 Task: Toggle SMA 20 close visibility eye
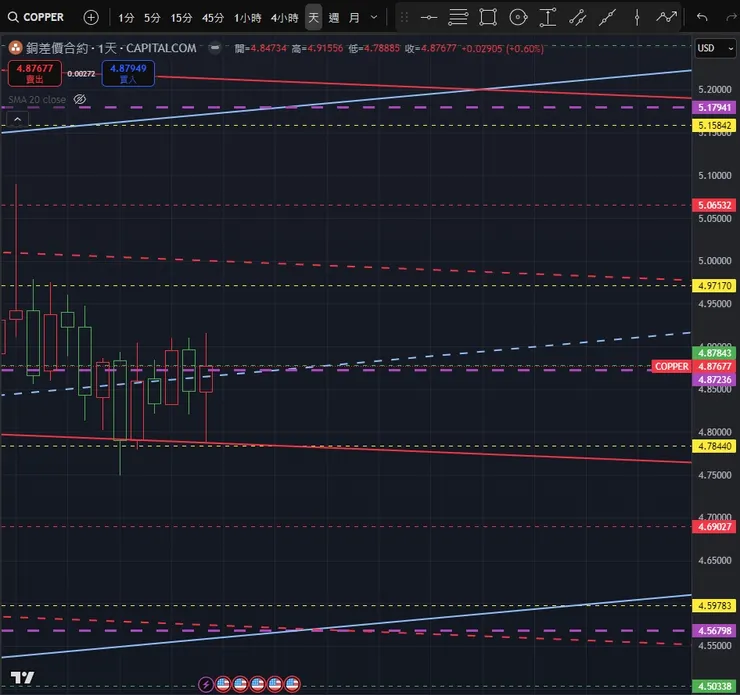click(x=80, y=100)
